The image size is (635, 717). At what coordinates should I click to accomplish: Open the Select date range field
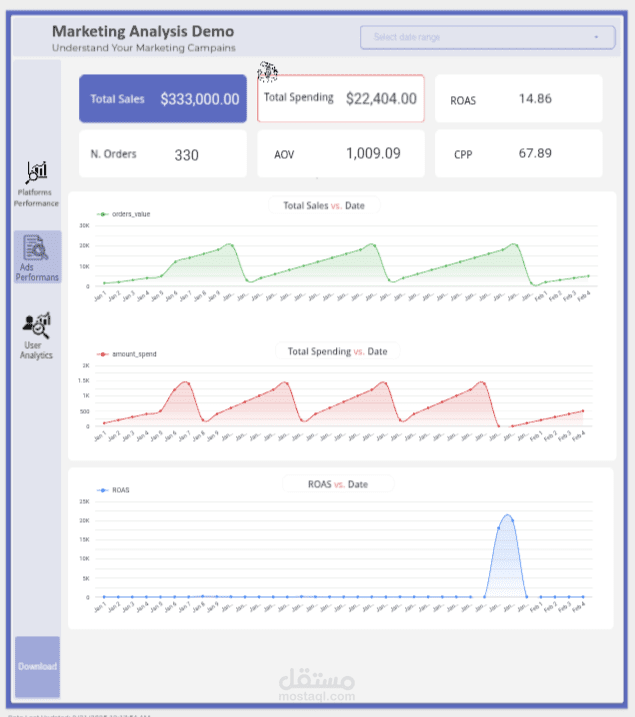point(488,37)
